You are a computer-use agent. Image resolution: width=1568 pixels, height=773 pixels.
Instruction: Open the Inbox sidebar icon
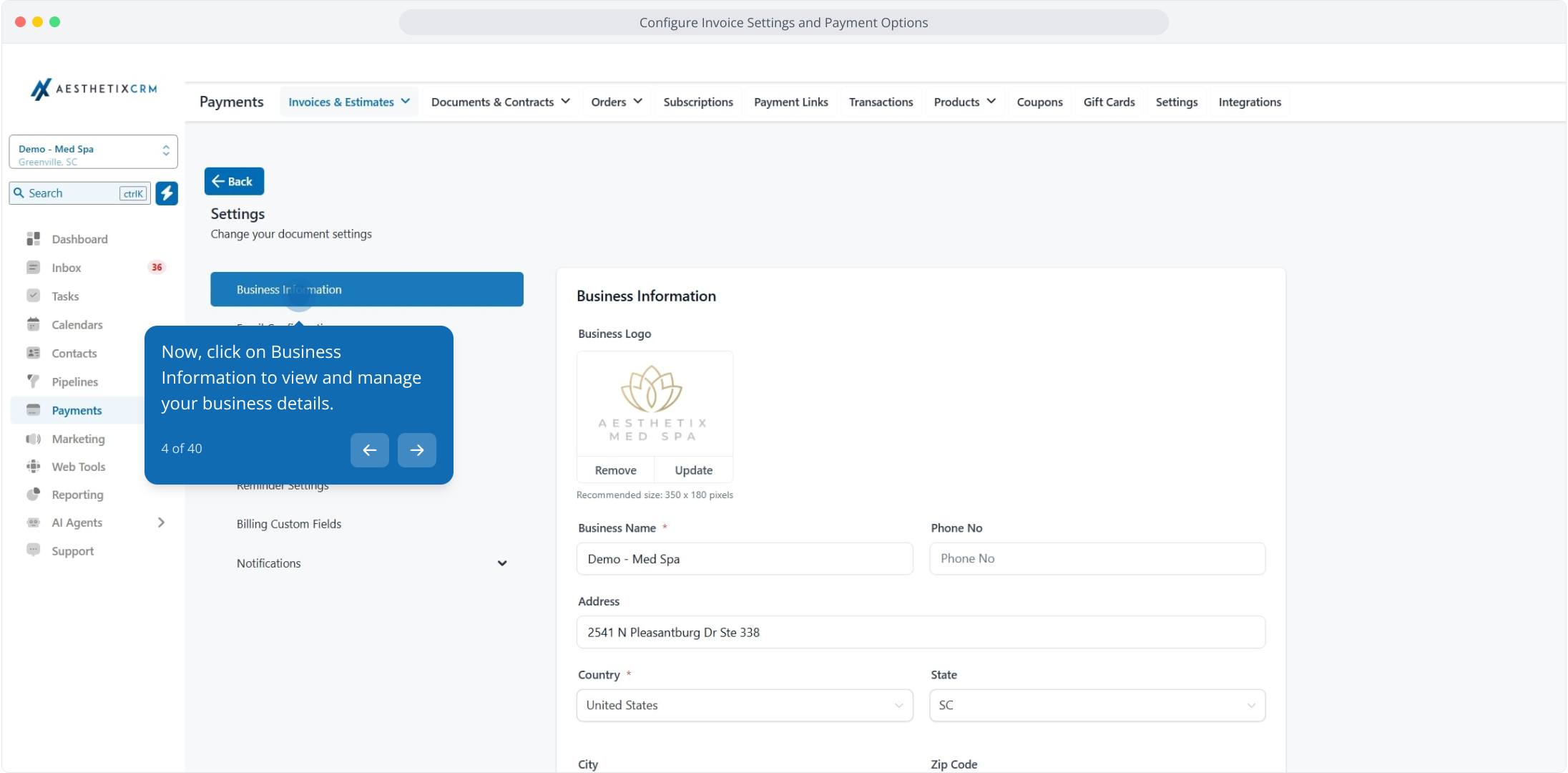coord(33,268)
